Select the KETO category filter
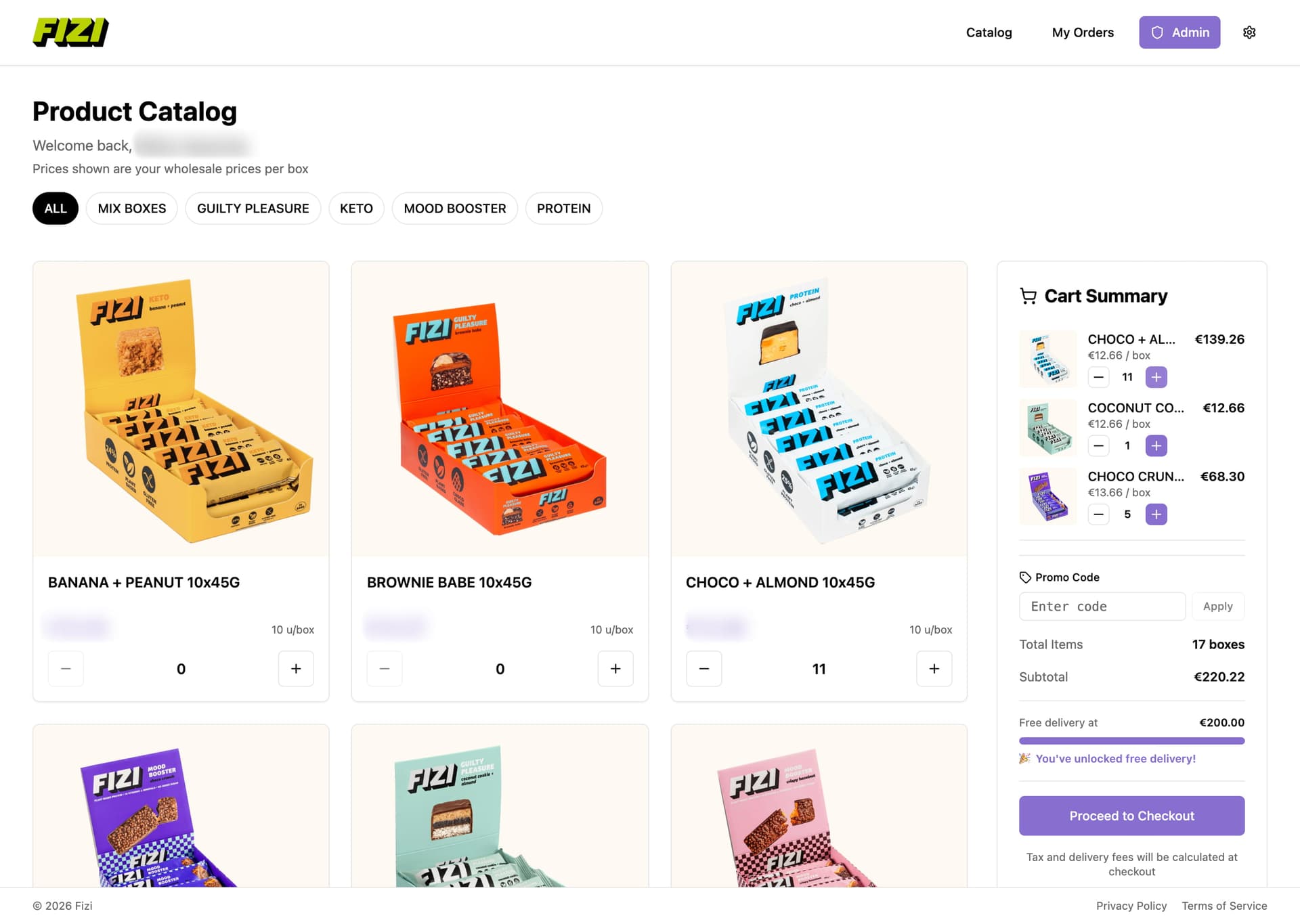The image size is (1300, 924). (356, 208)
